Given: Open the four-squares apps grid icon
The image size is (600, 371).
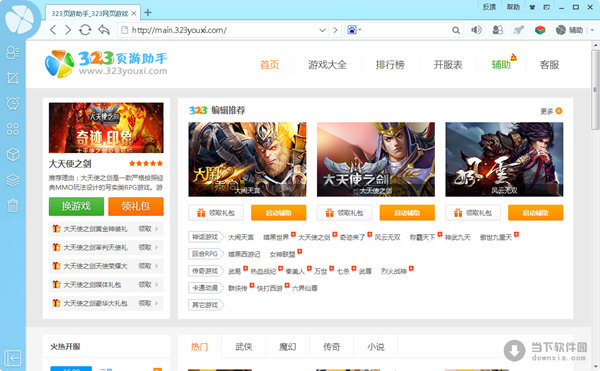Looking at the screenshot, I should (x=13, y=129).
